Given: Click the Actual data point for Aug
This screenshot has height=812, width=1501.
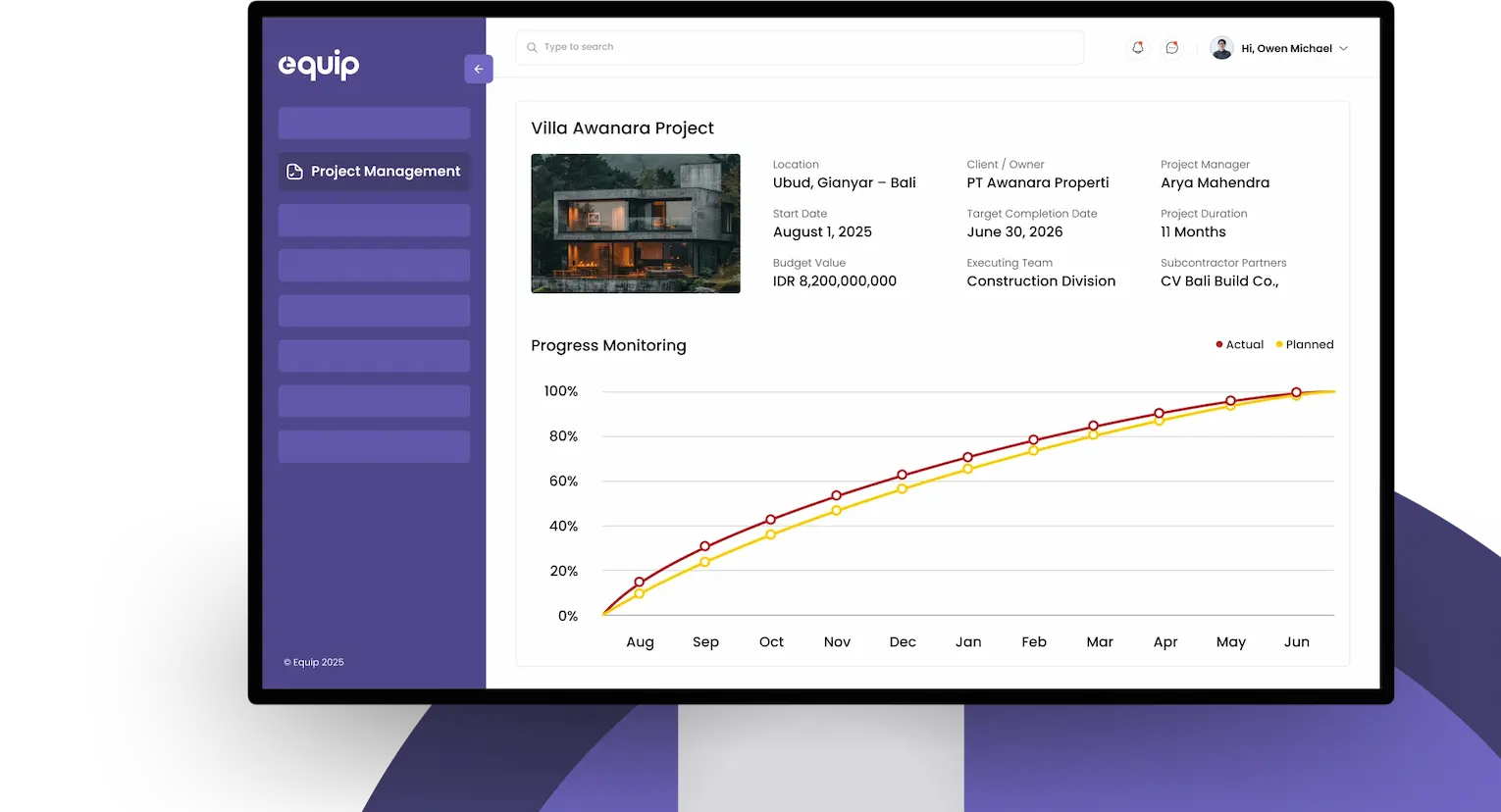Looking at the screenshot, I should pyautogui.click(x=640, y=583).
